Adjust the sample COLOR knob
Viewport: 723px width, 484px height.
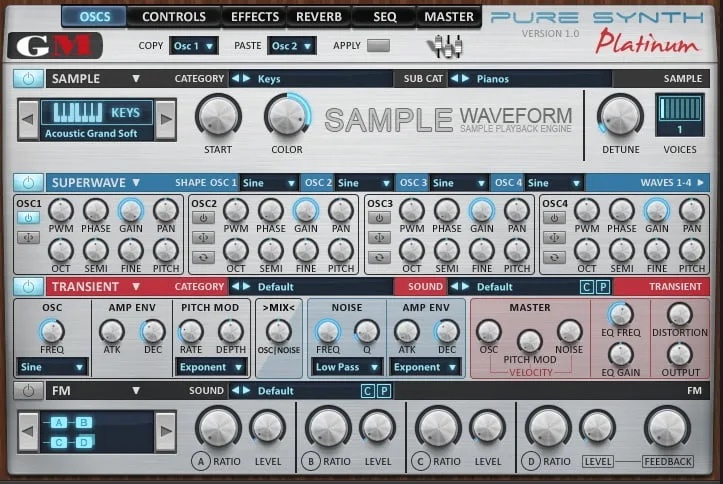coord(287,116)
